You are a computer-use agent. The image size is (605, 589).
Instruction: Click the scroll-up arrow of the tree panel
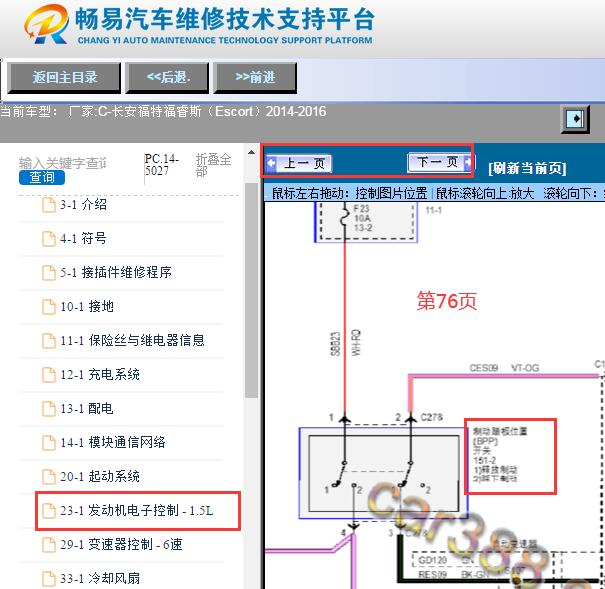pyautogui.click(x=251, y=152)
